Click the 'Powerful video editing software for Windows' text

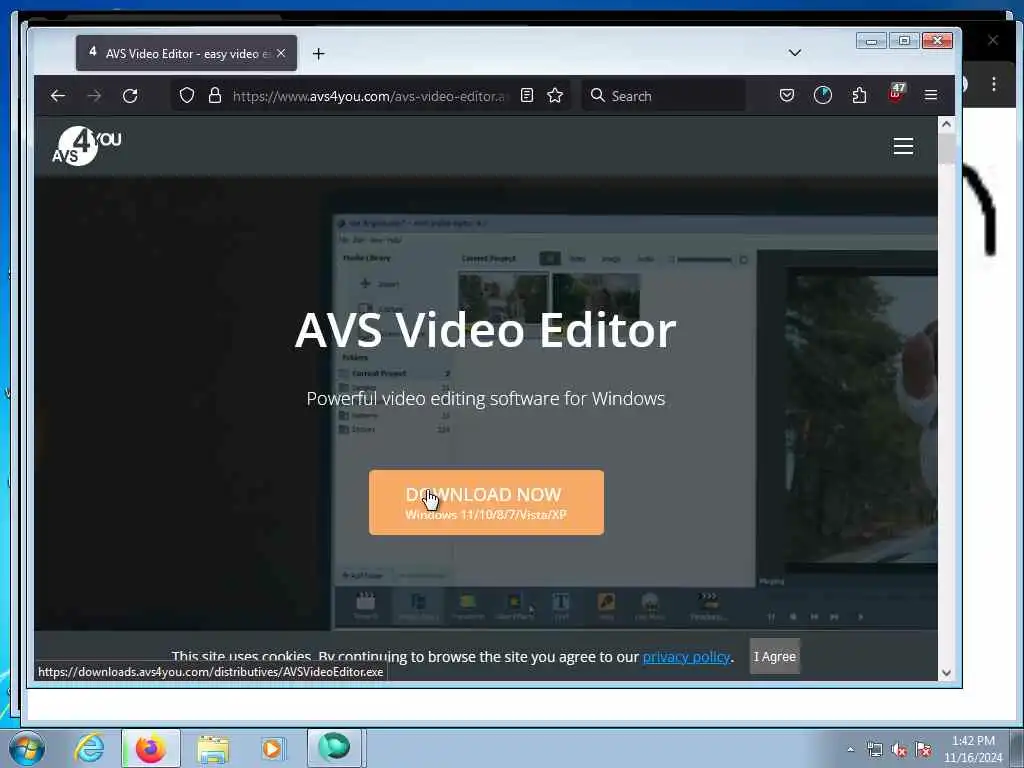(x=486, y=398)
